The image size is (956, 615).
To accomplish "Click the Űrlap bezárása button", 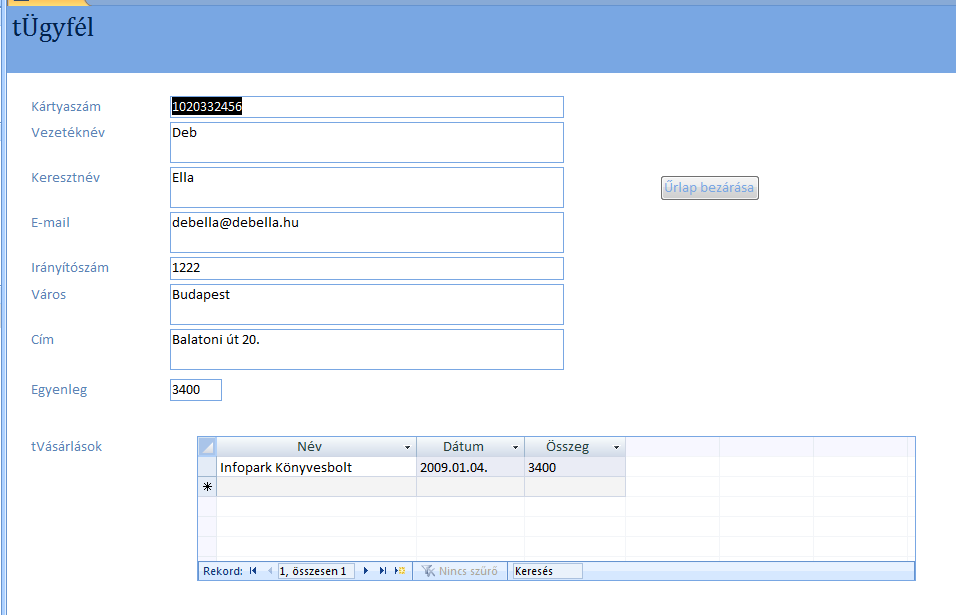I will [710, 188].
